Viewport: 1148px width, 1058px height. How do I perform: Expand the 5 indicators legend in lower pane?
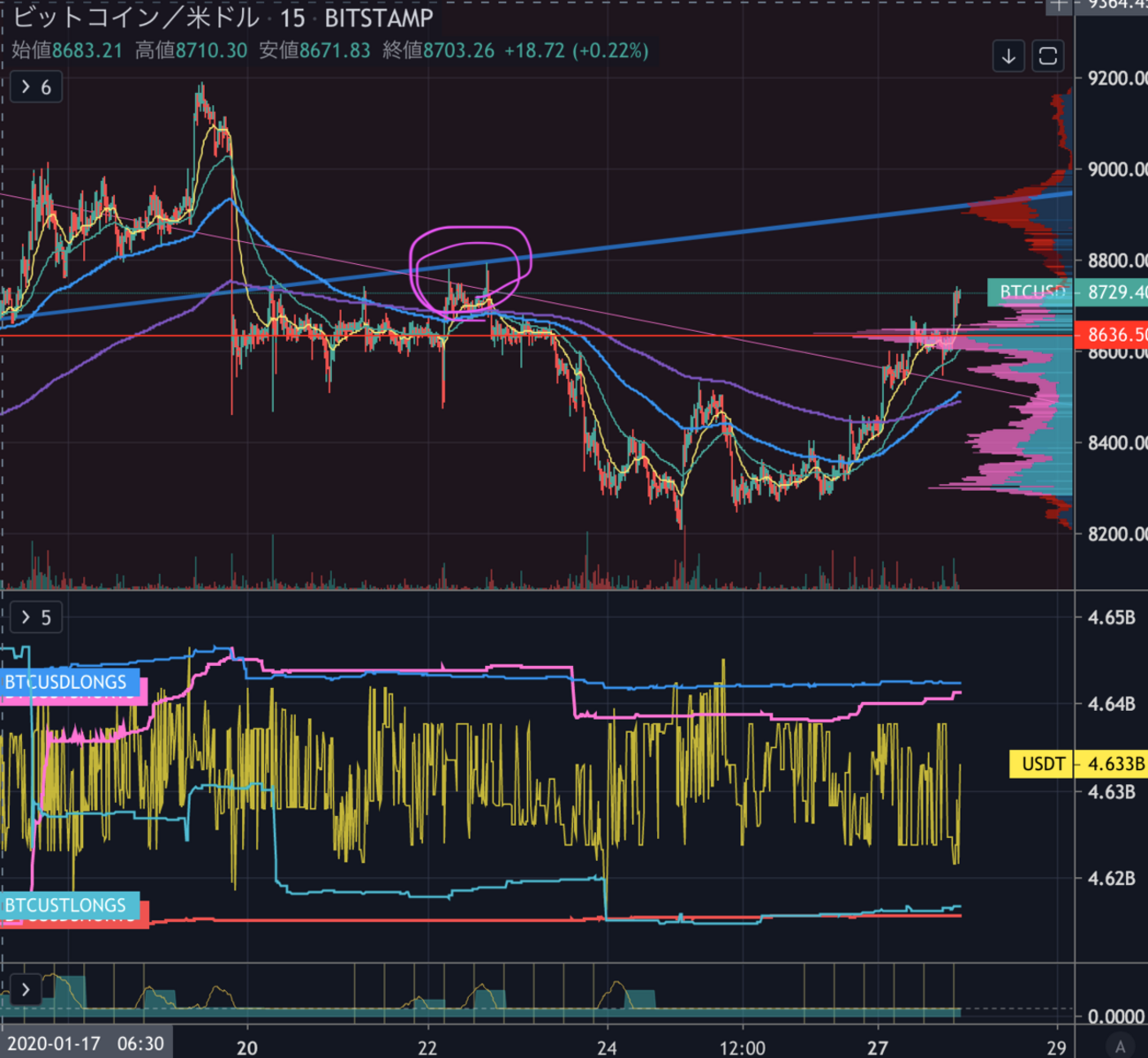coord(36,617)
